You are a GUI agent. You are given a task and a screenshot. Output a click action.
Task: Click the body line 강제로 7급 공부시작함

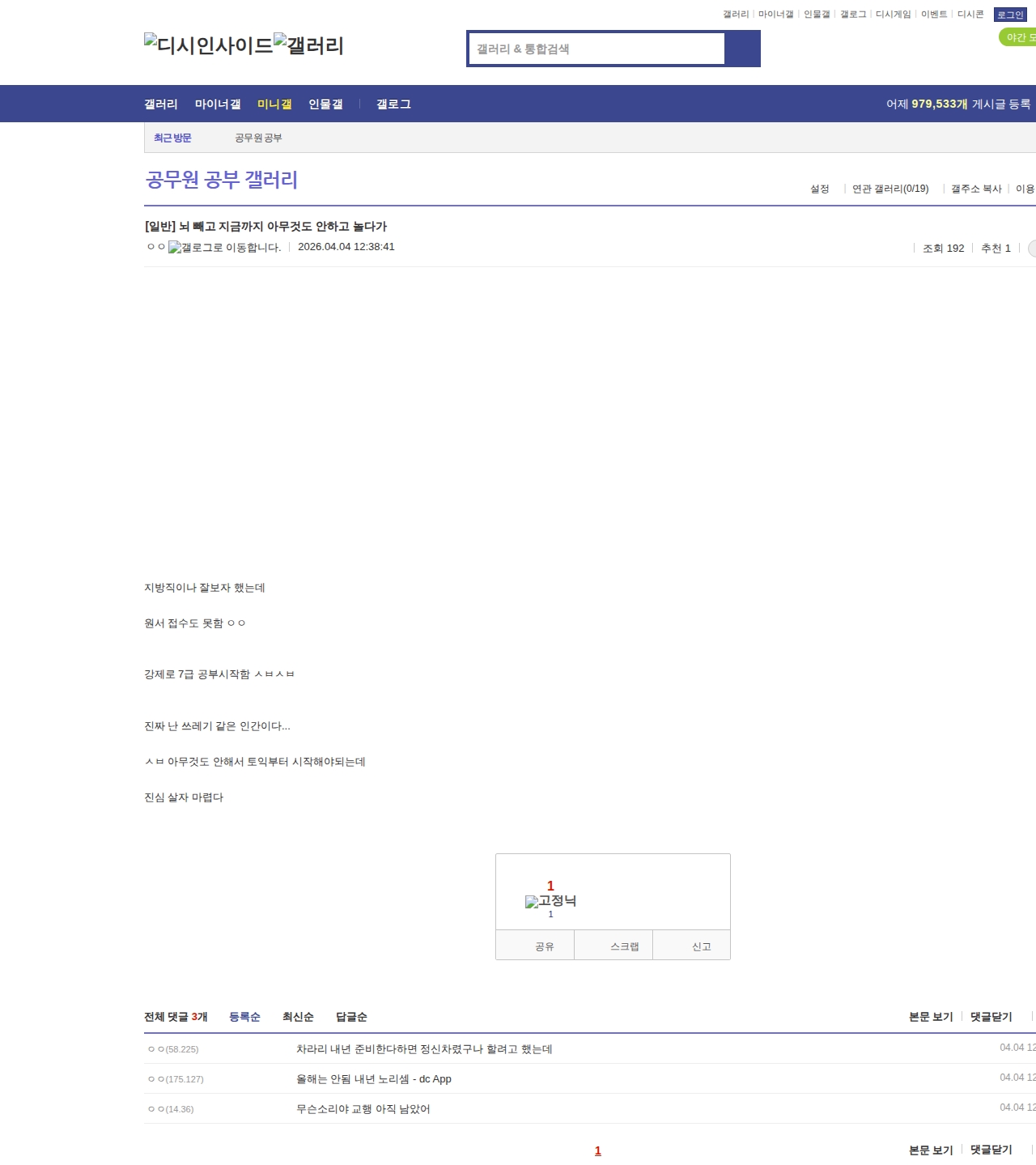(x=219, y=674)
